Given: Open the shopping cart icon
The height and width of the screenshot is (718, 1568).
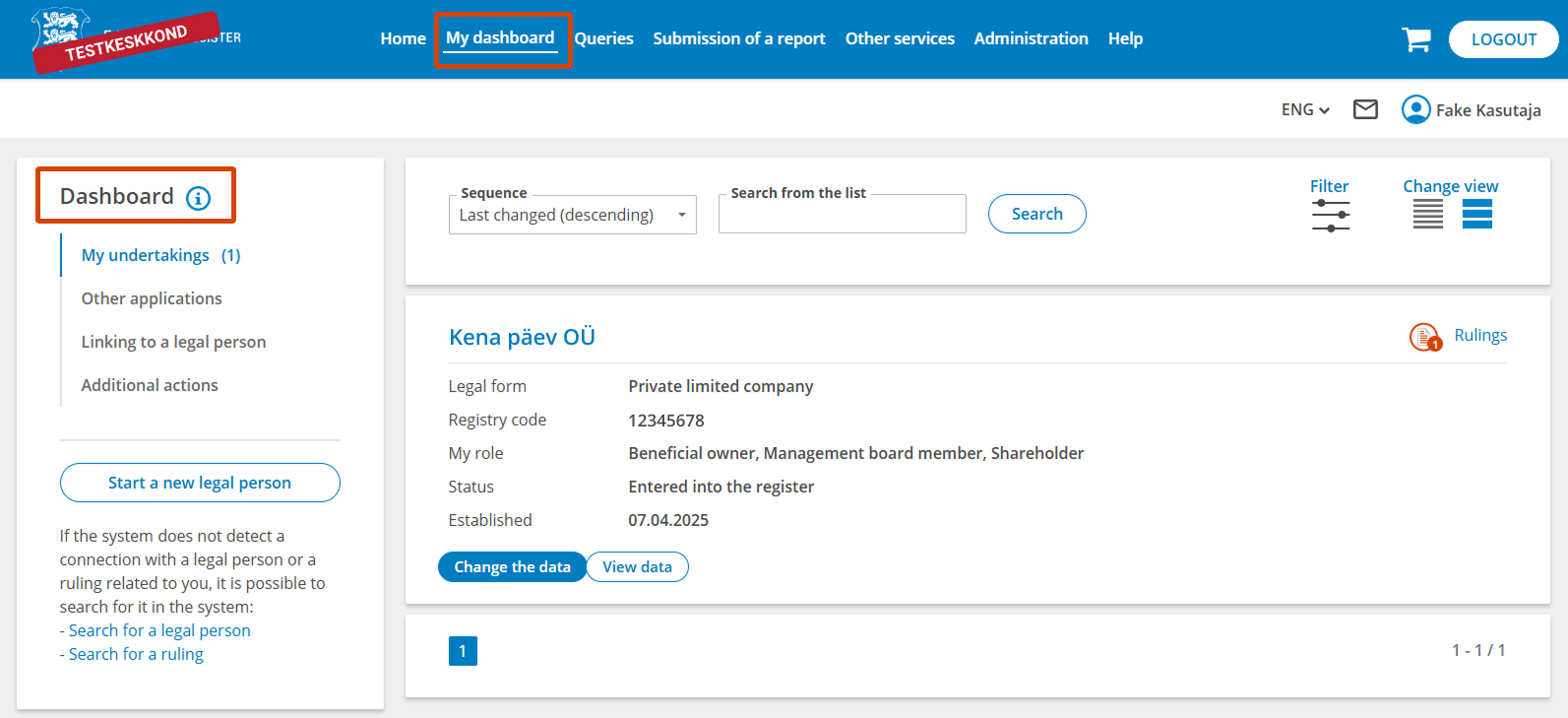Looking at the screenshot, I should 1415,39.
